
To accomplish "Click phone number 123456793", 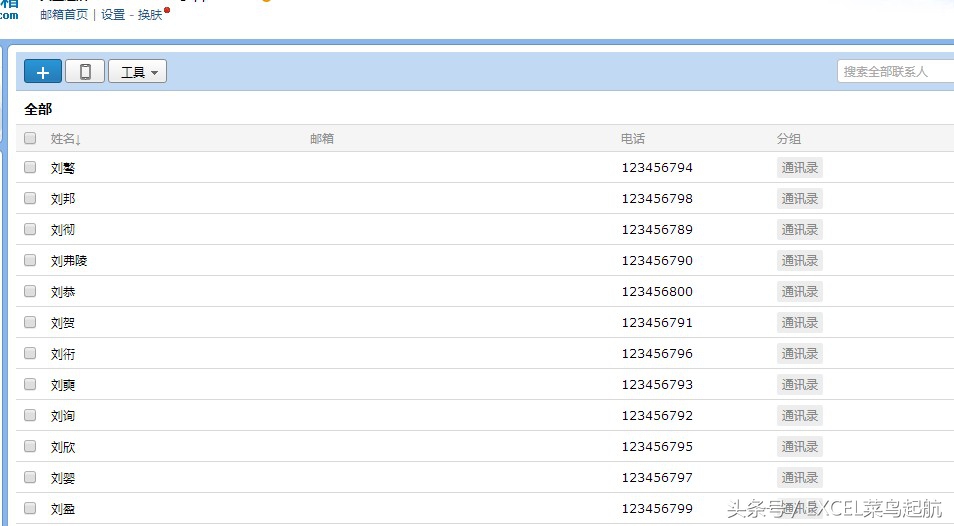I will 657,385.
